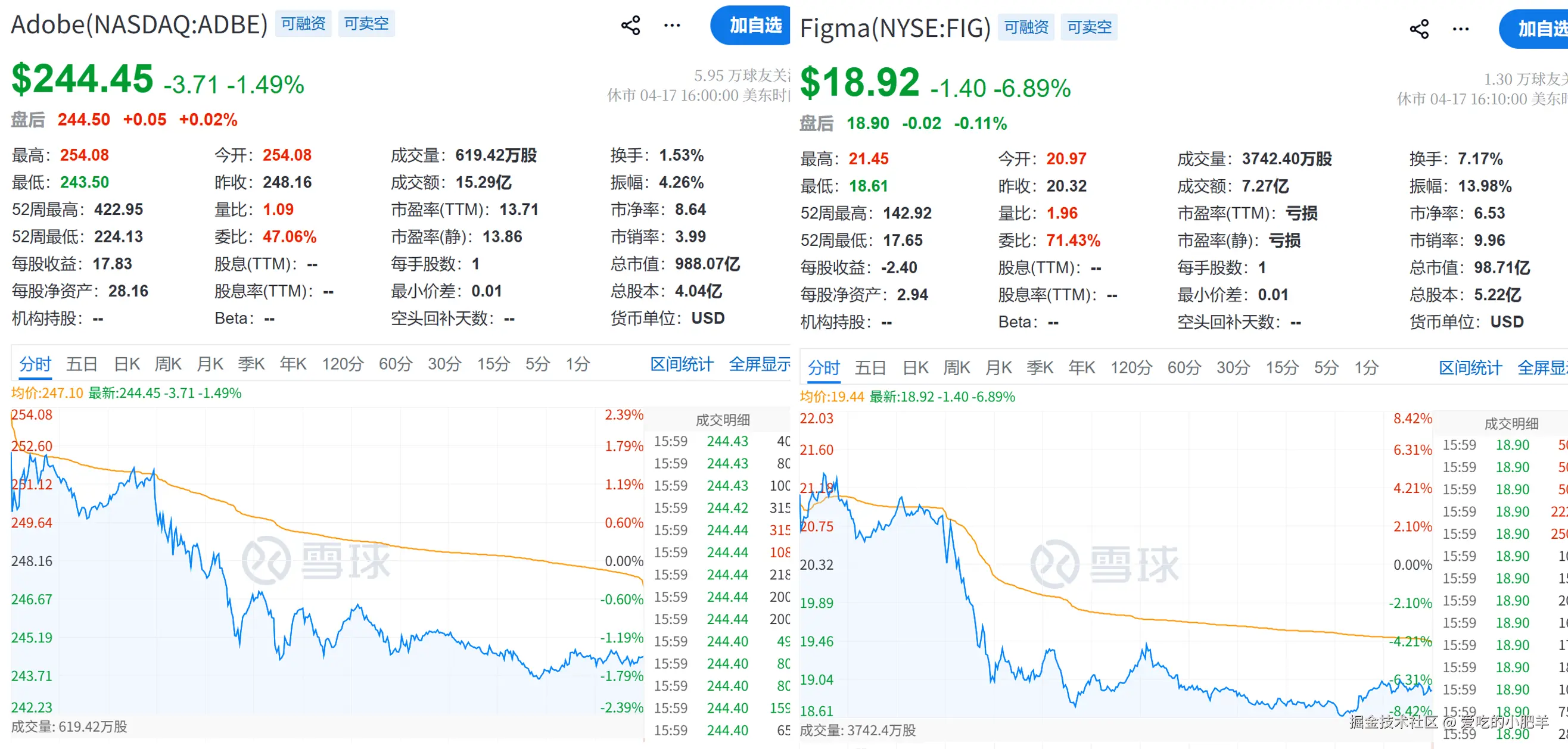Select 1分 interval on Figma chart

[x=1366, y=367]
